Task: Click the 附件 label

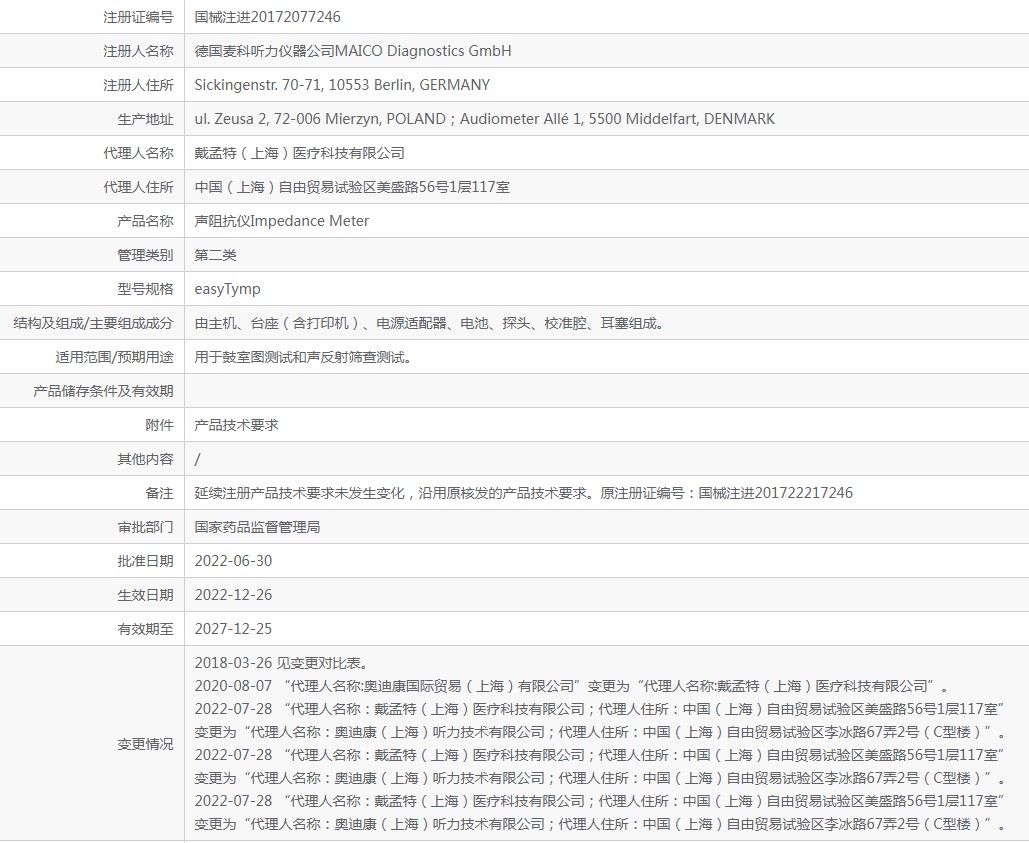Action: click(x=159, y=425)
